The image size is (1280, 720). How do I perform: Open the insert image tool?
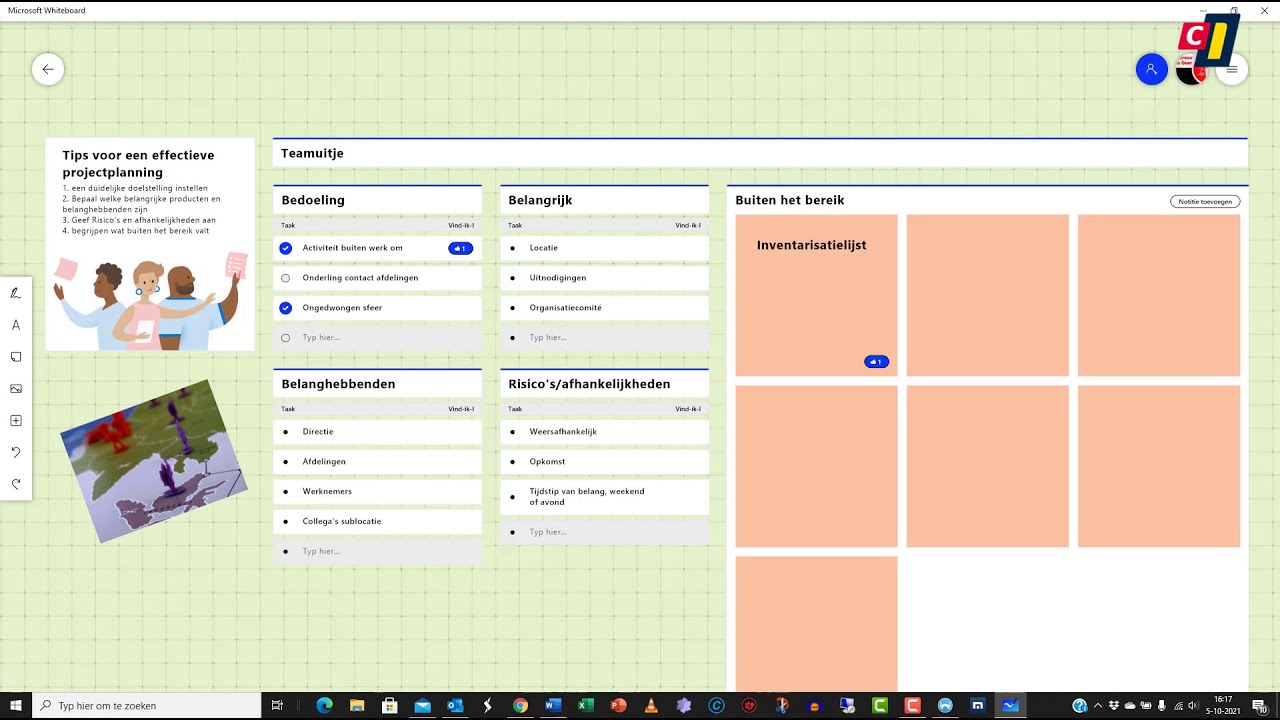coord(16,389)
